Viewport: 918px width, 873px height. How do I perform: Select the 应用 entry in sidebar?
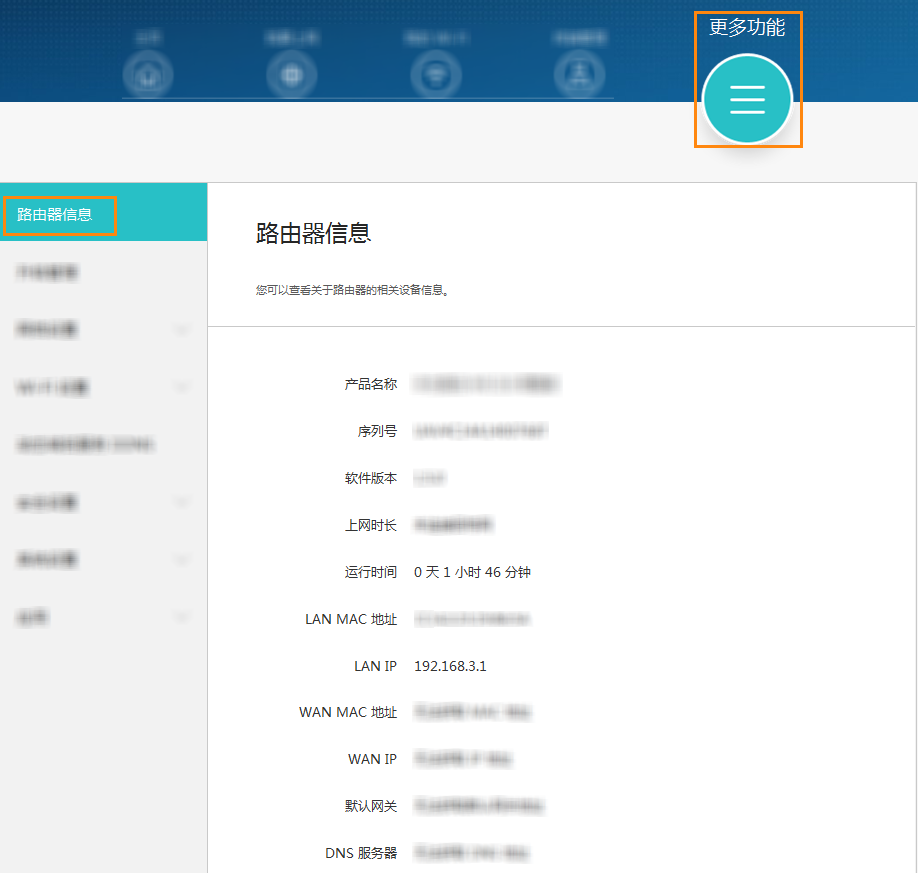click(x=33, y=618)
